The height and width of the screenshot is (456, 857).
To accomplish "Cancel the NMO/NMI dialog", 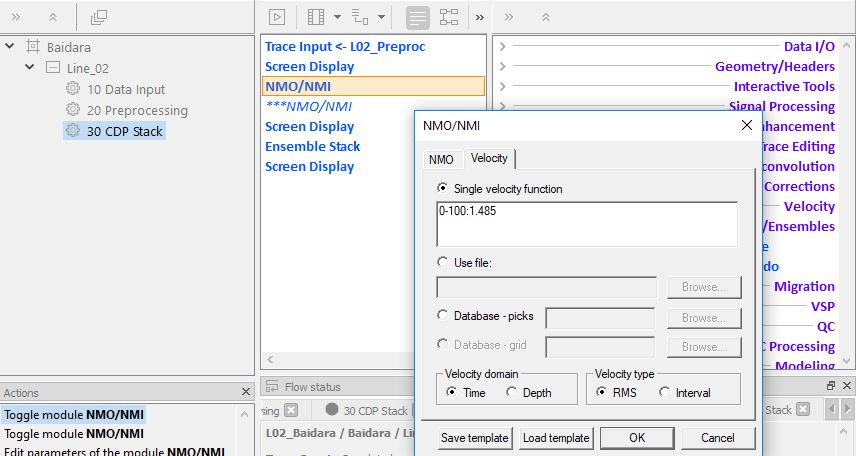I will pos(718,438).
